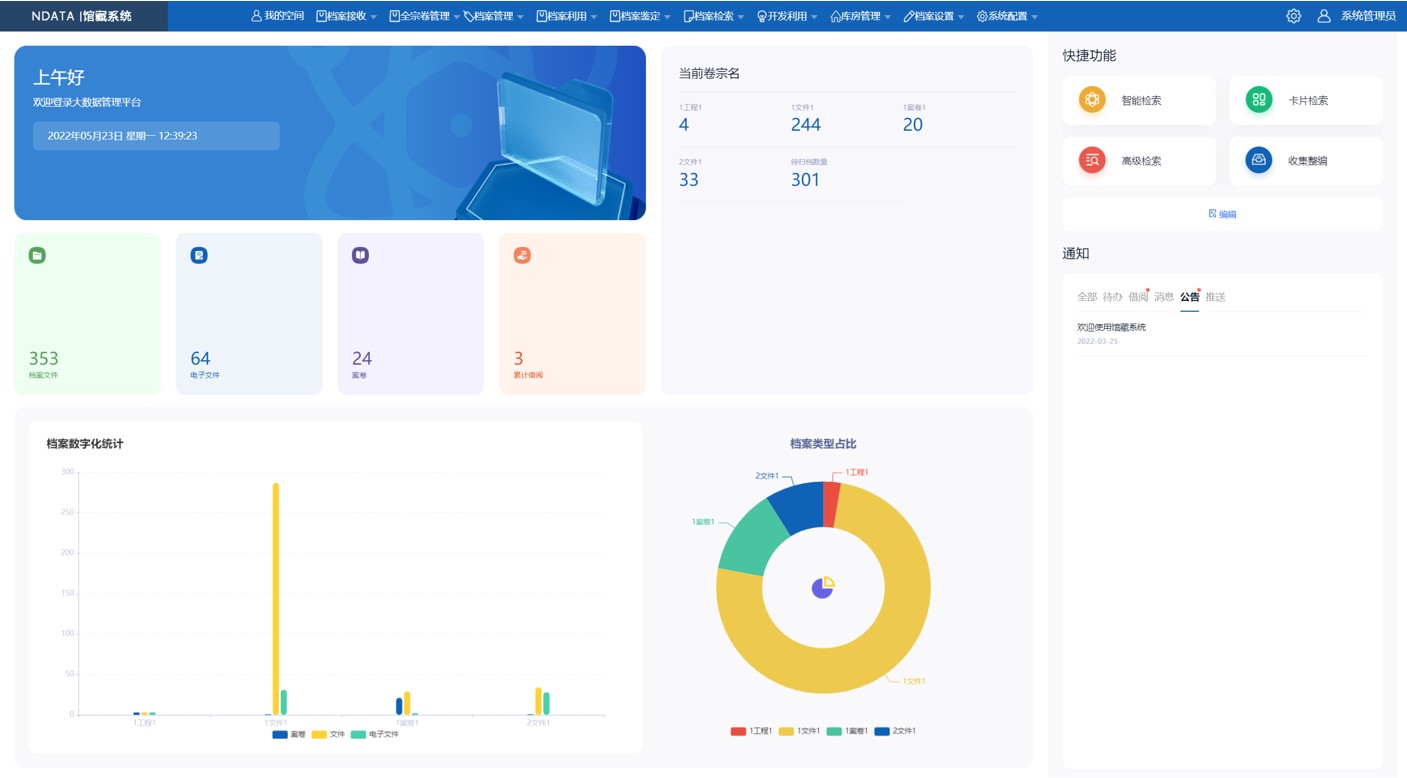Click the NDATA 馆藏系统 logo
Viewport: 1407px width, 778px height.
(81, 16)
